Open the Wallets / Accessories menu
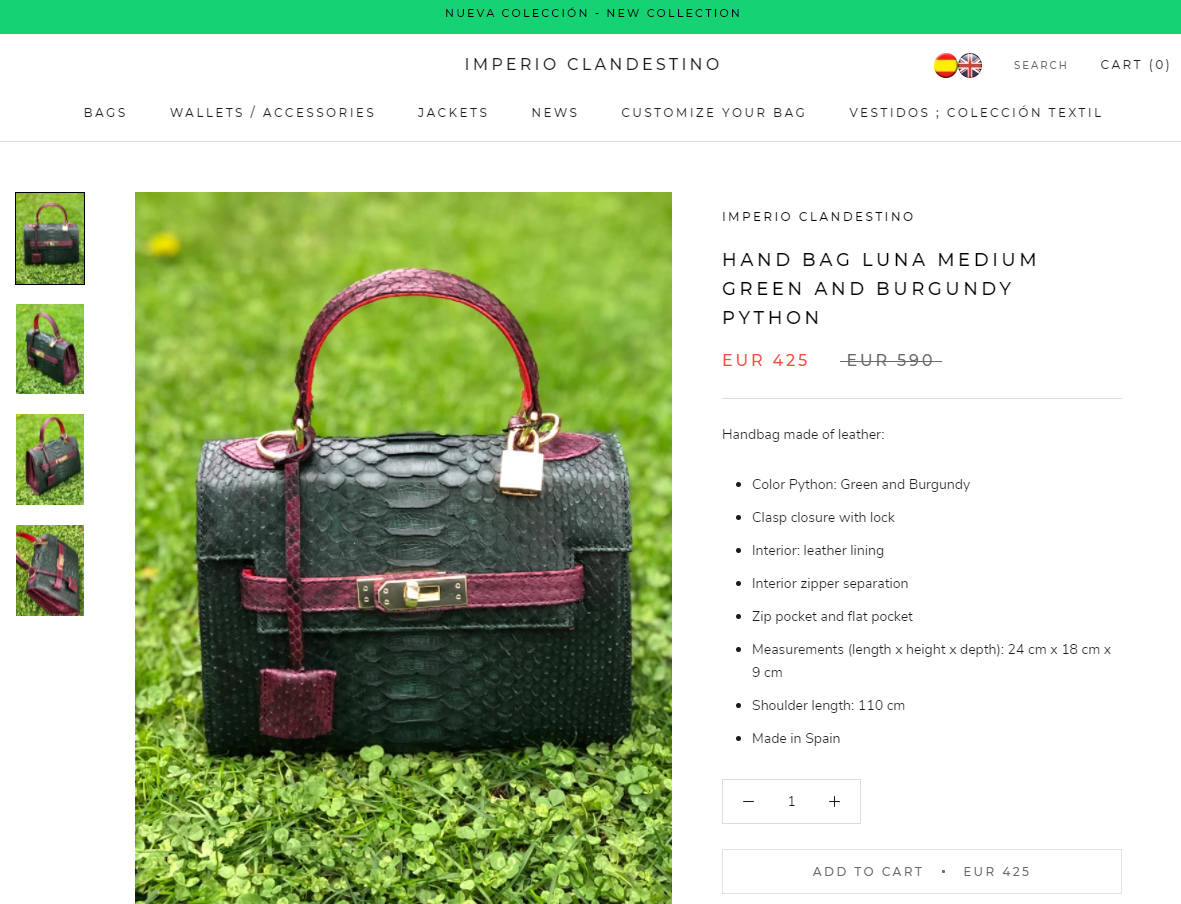This screenshot has height=904, width=1181. pos(273,112)
